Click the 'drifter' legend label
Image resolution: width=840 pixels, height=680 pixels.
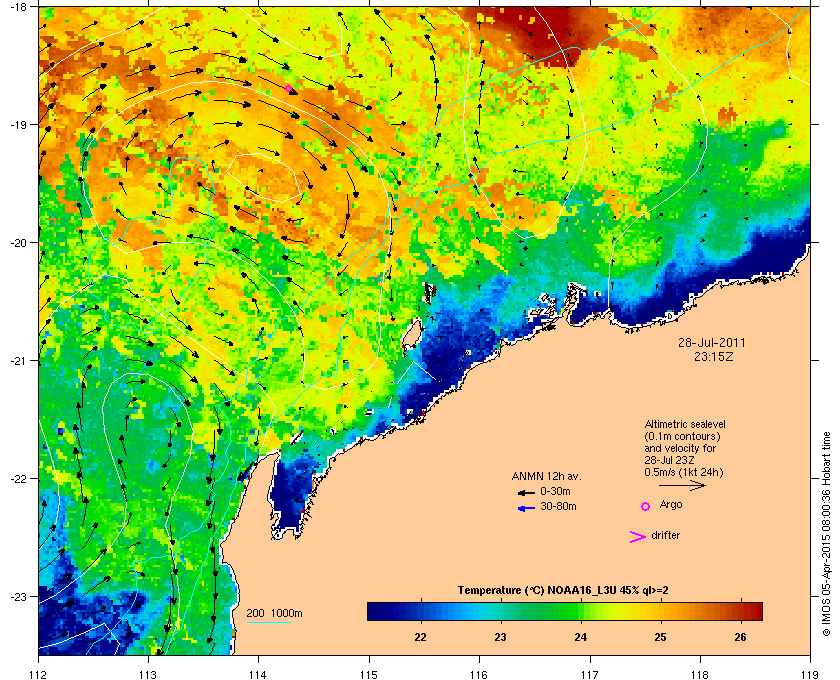click(x=665, y=535)
